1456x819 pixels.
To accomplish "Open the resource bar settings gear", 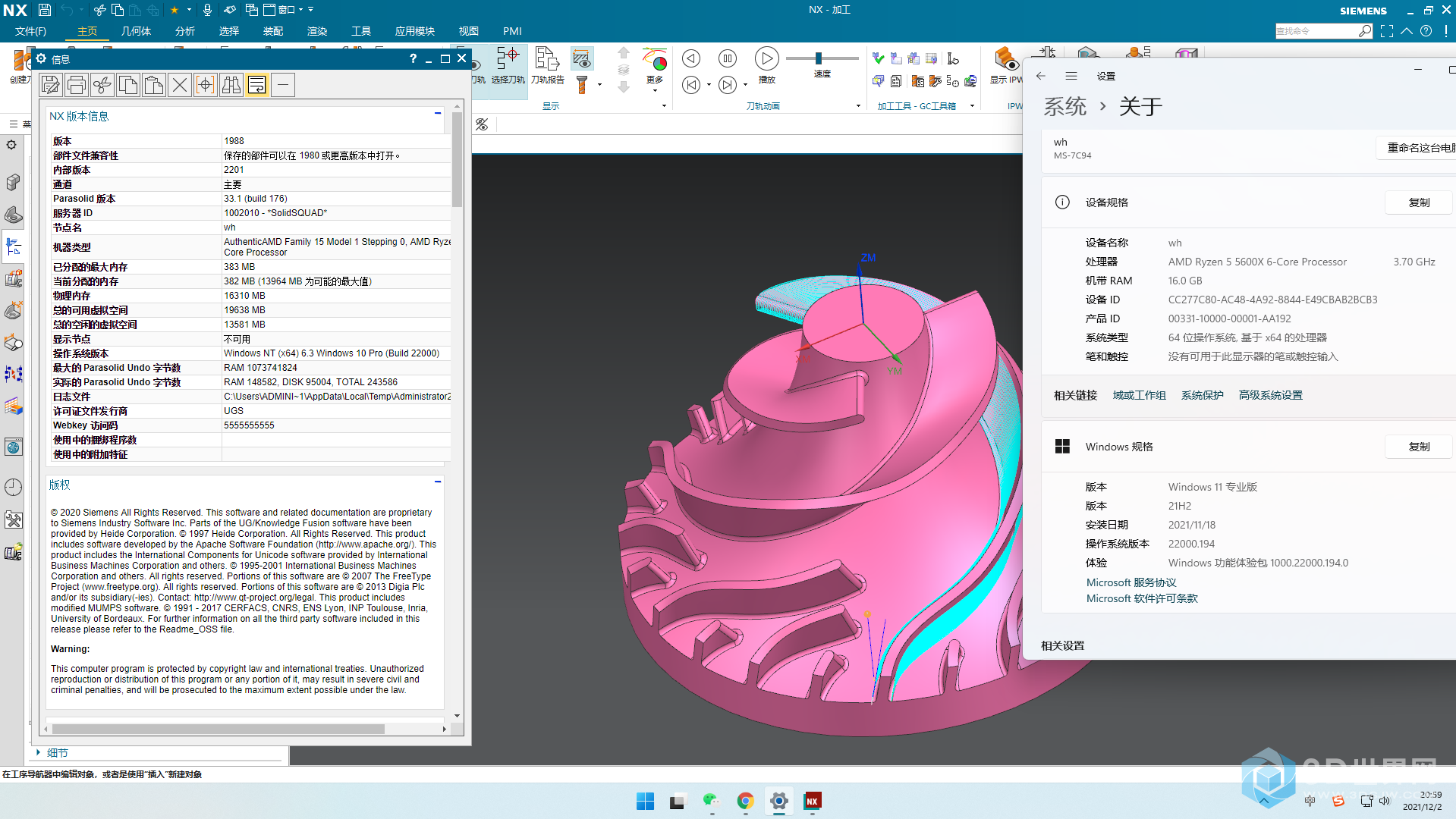I will [11, 144].
